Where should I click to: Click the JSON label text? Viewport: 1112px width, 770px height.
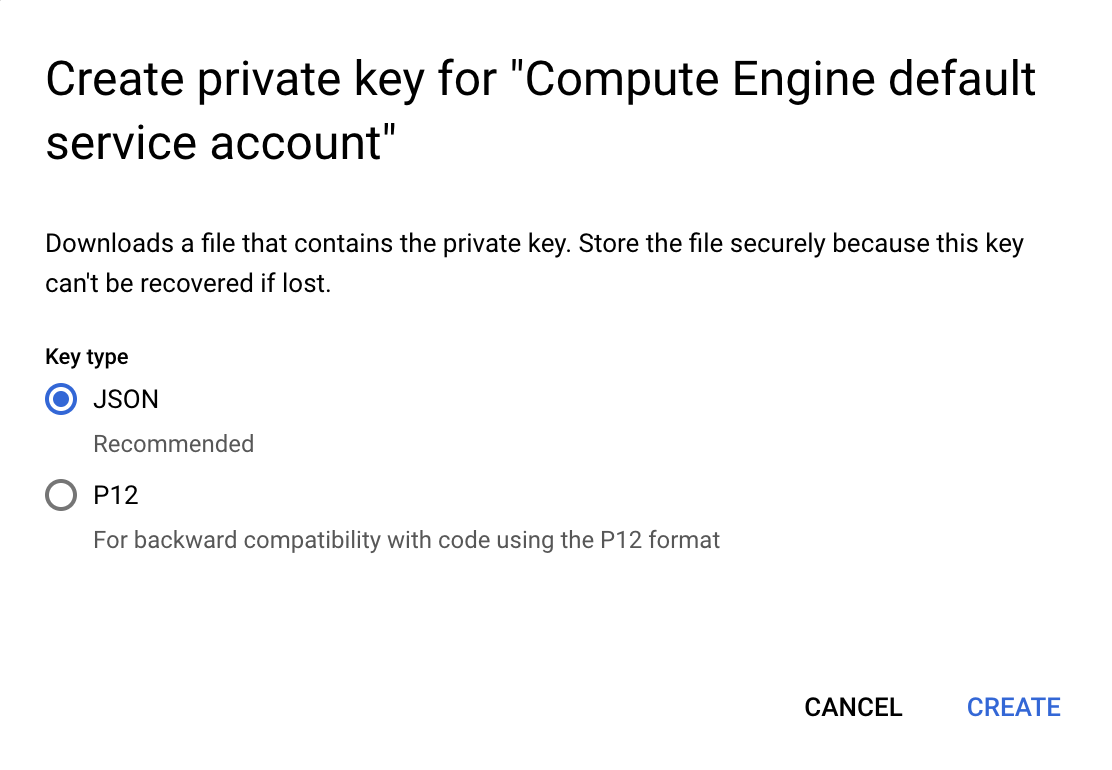[126, 399]
